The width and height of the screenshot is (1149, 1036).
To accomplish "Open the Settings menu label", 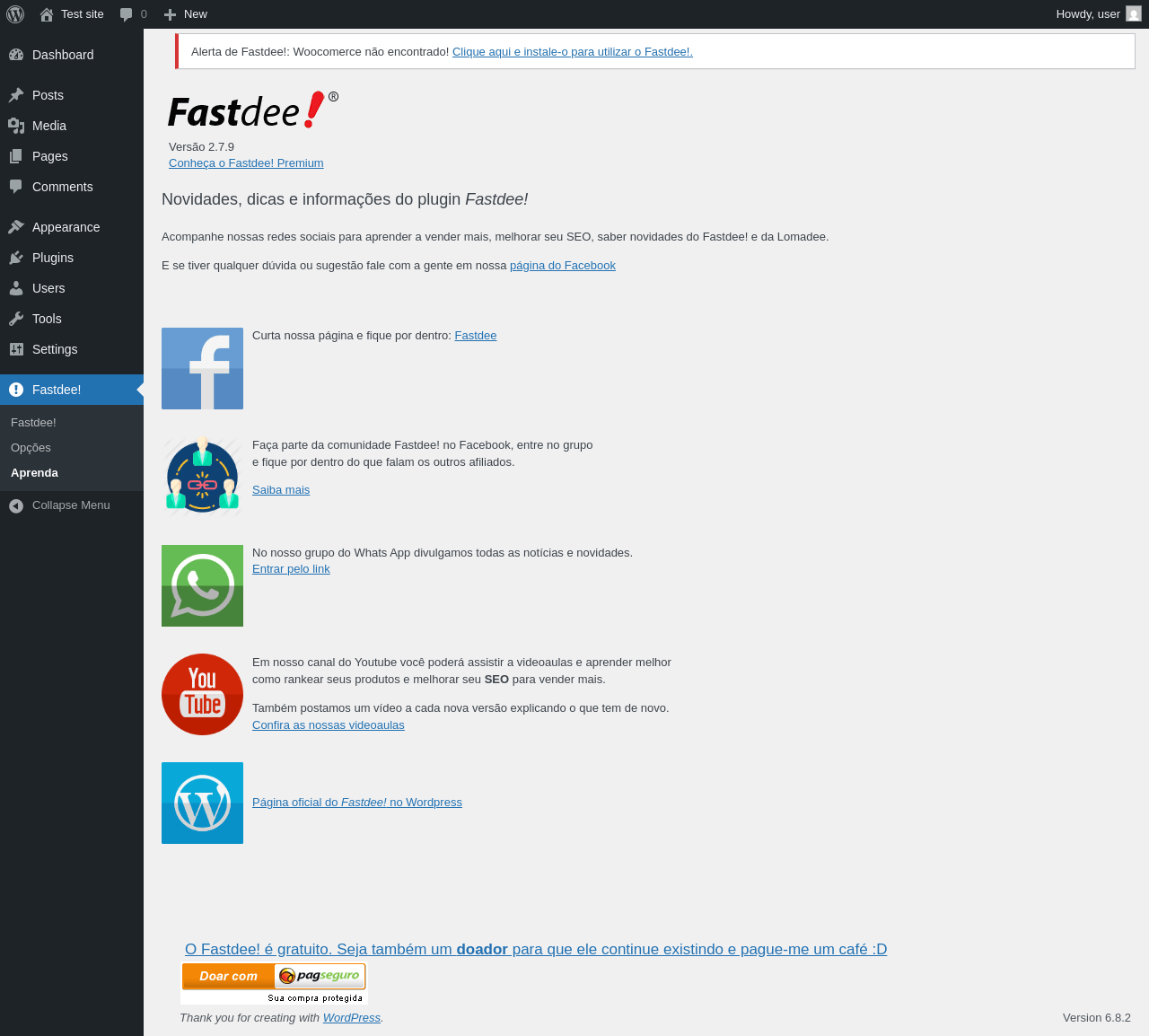I will pyautogui.click(x=55, y=349).
